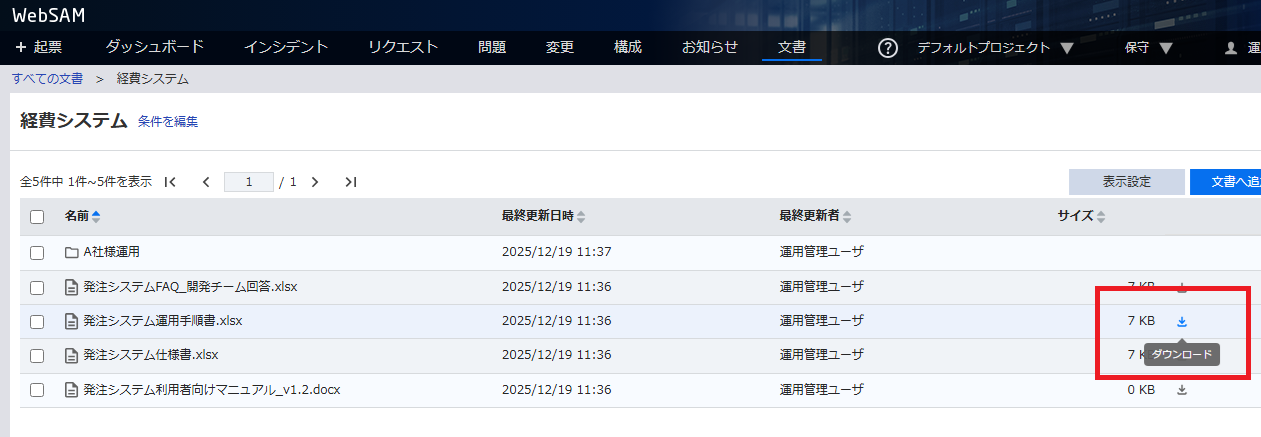
Task: Click the 表示設定 button
Action: point(1126,182)
